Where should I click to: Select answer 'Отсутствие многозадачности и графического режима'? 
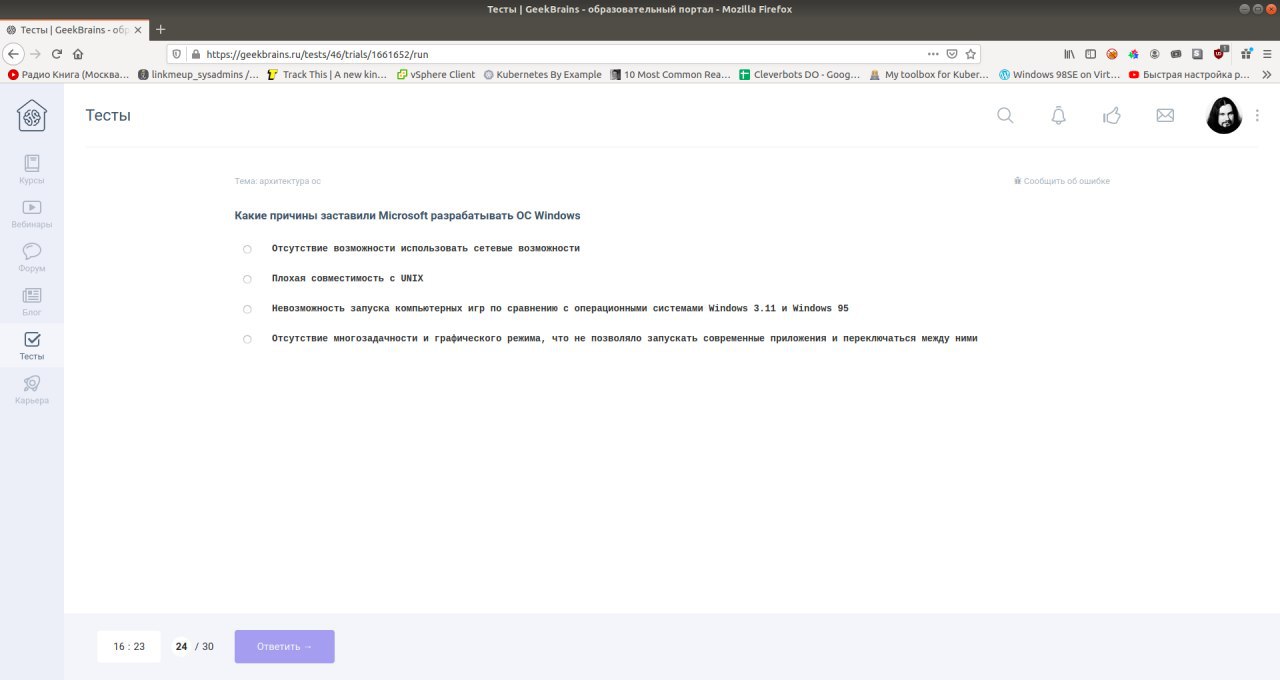pyautogui.click(x=247, y=339)
